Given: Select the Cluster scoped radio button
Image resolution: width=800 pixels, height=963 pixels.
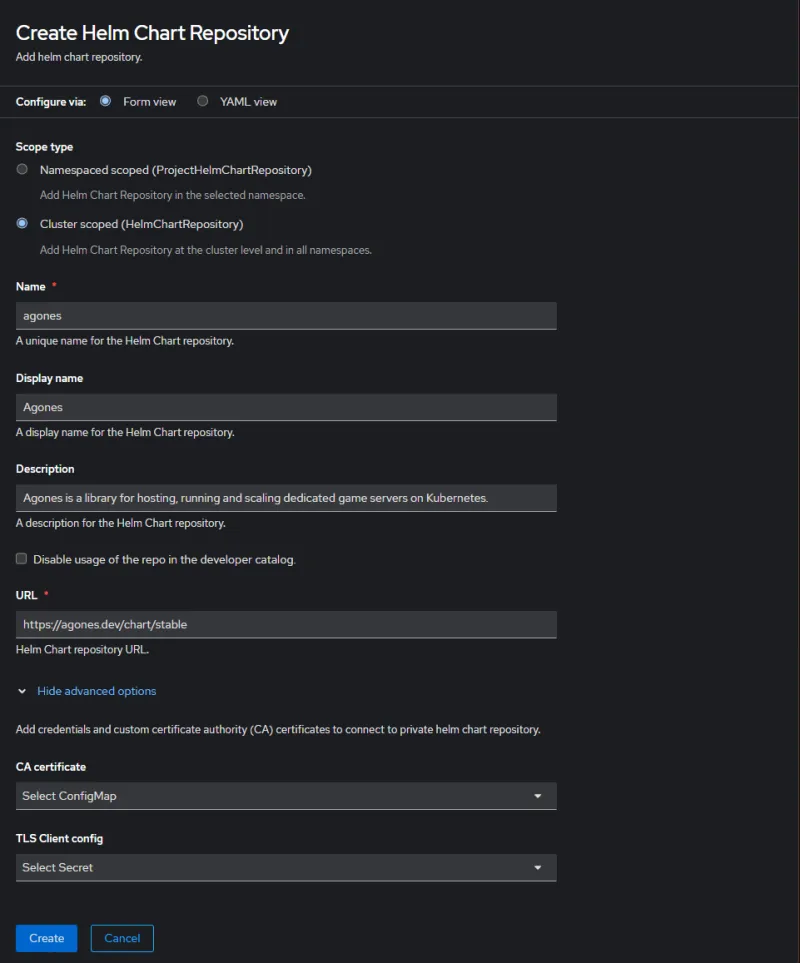Looking at the screenshot, I should pyautogui.click(x=21, y=223).
